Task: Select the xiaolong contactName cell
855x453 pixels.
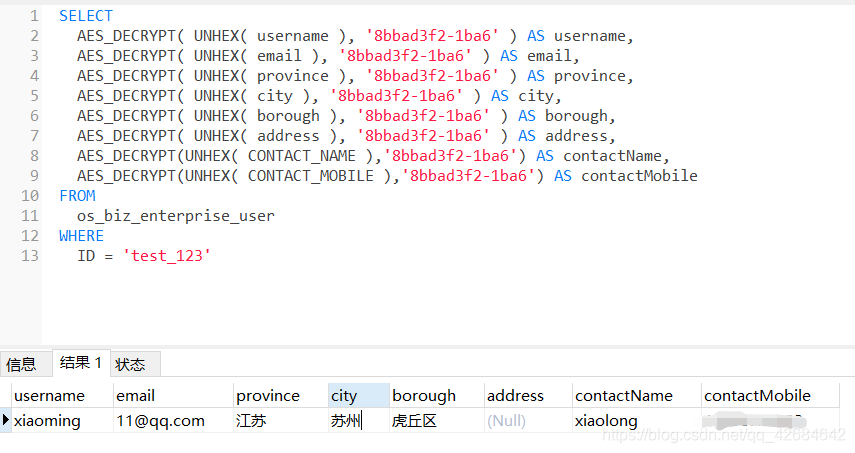Action: [636, 420]
